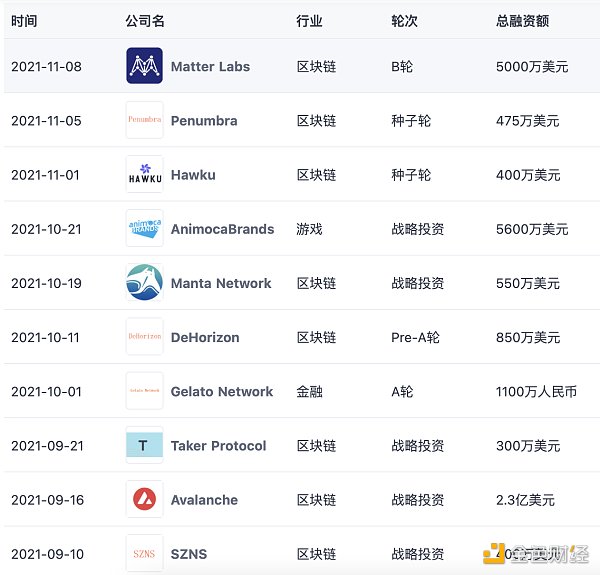Image resolution: width=600 pixels, height=575 pixels.
Task: Click the Penumbra logo icon
Action: click(144, 120)
